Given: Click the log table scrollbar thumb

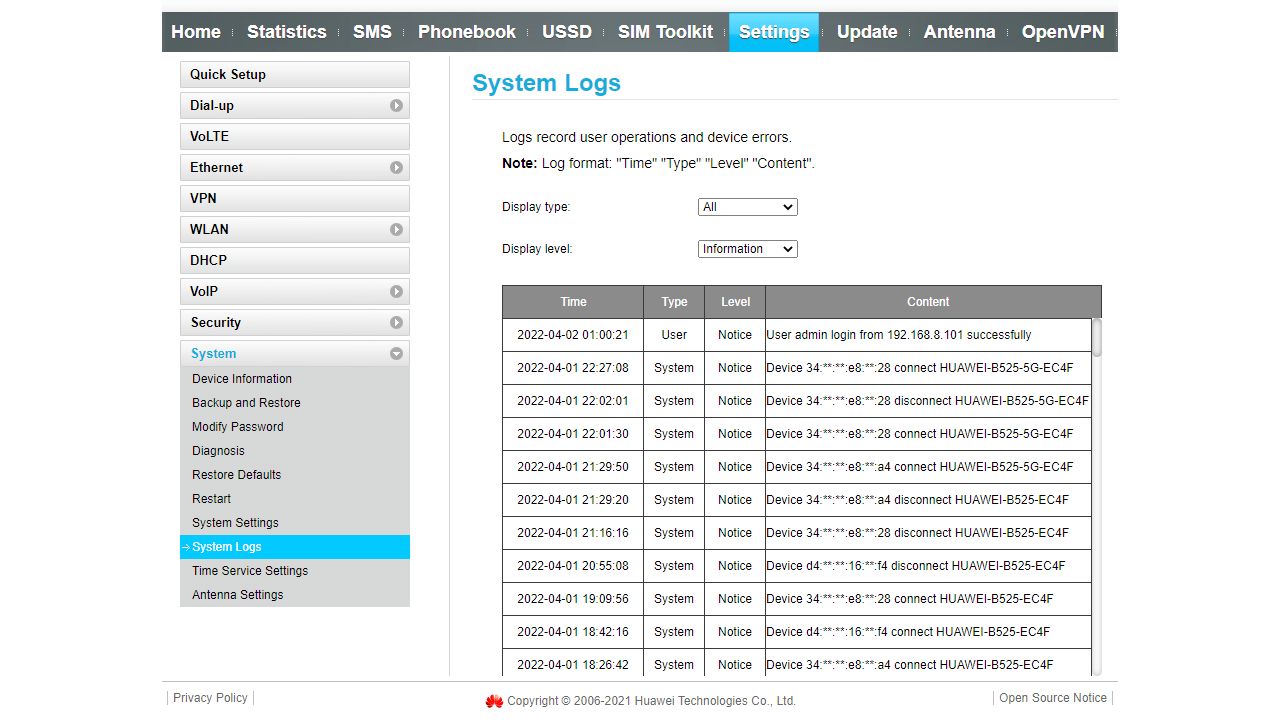Looking at the screenshot, I should 1097,337.
